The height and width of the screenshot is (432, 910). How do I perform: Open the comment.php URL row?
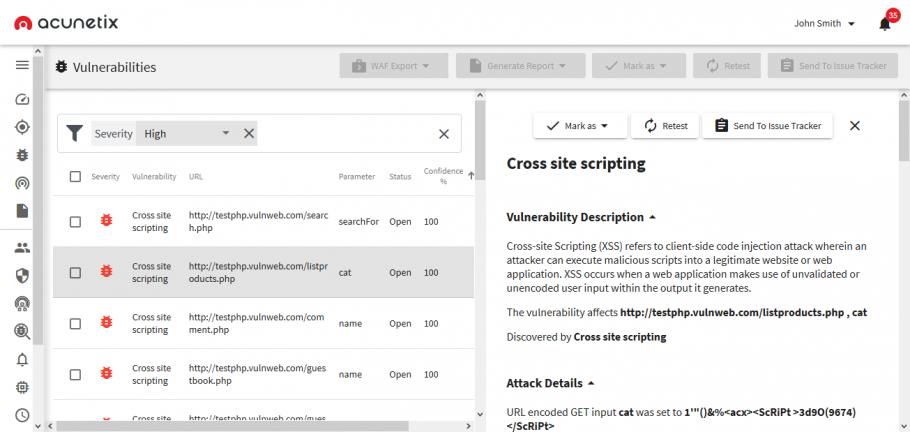[x=256, y=323]
